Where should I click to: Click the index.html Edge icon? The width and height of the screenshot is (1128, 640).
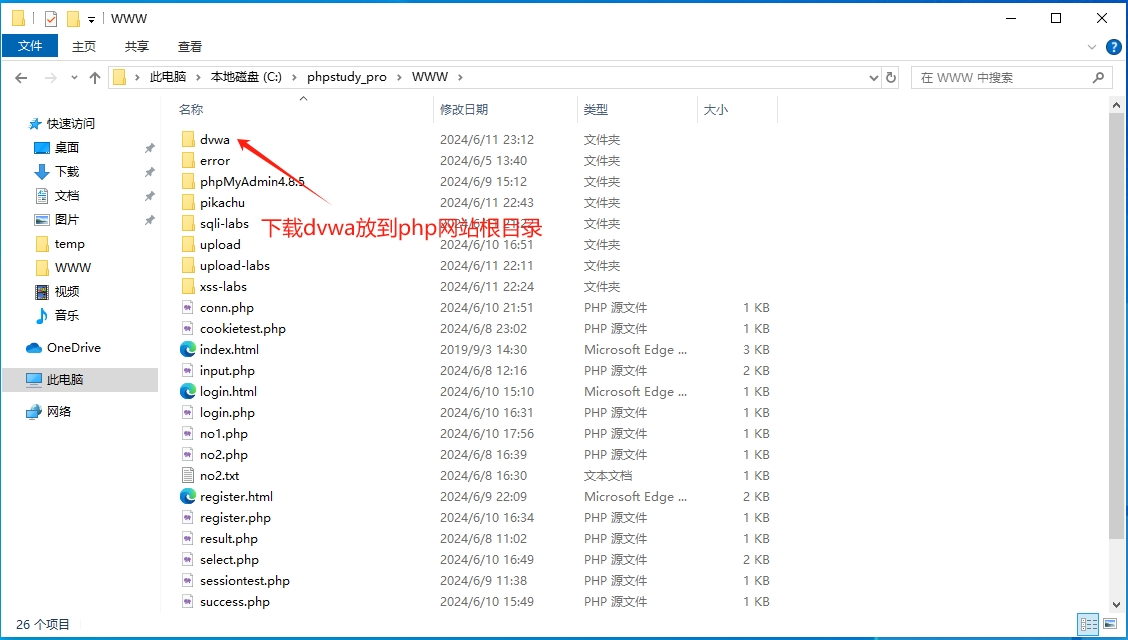point(188,349)
